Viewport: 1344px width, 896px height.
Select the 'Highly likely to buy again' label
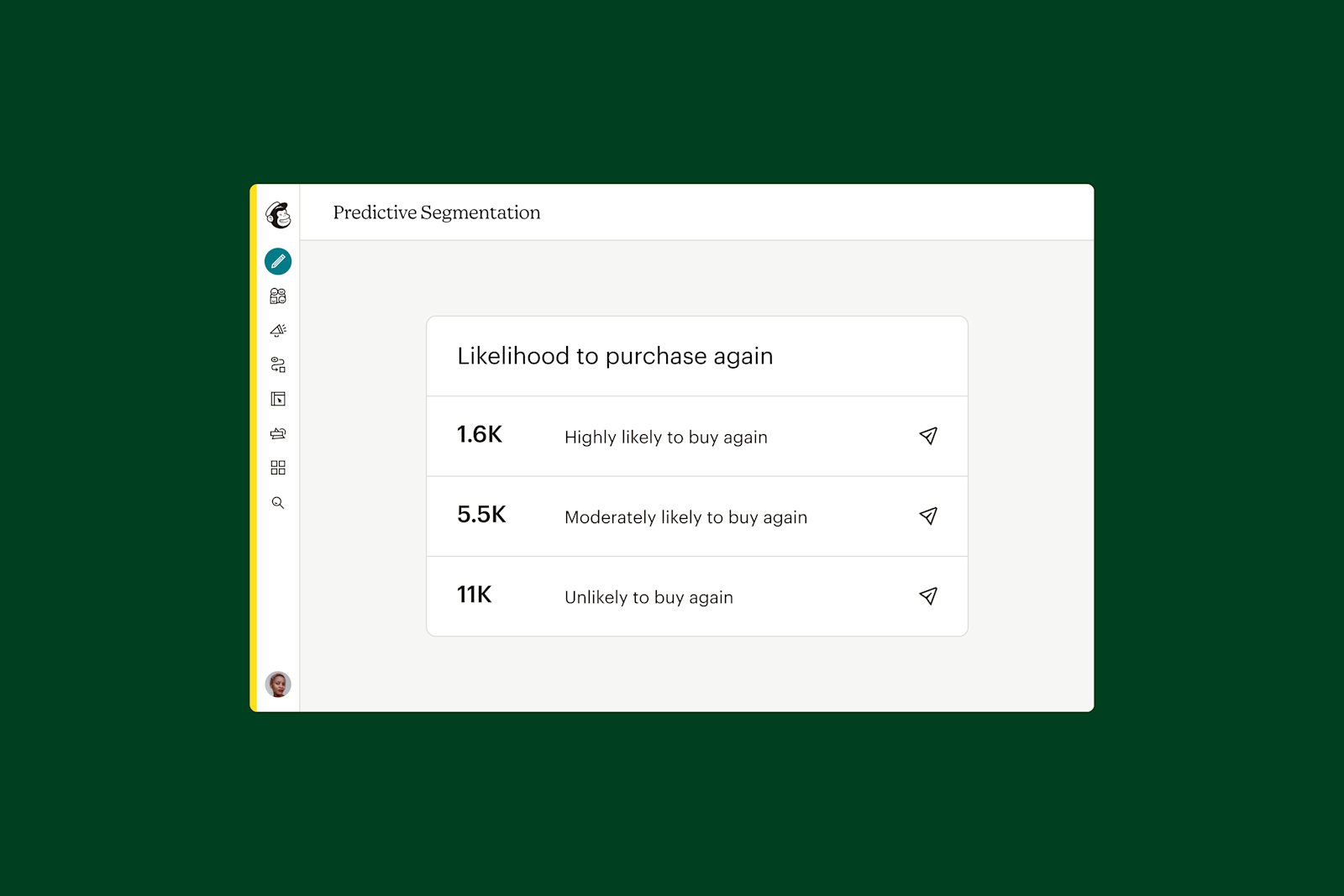point(665,438)
